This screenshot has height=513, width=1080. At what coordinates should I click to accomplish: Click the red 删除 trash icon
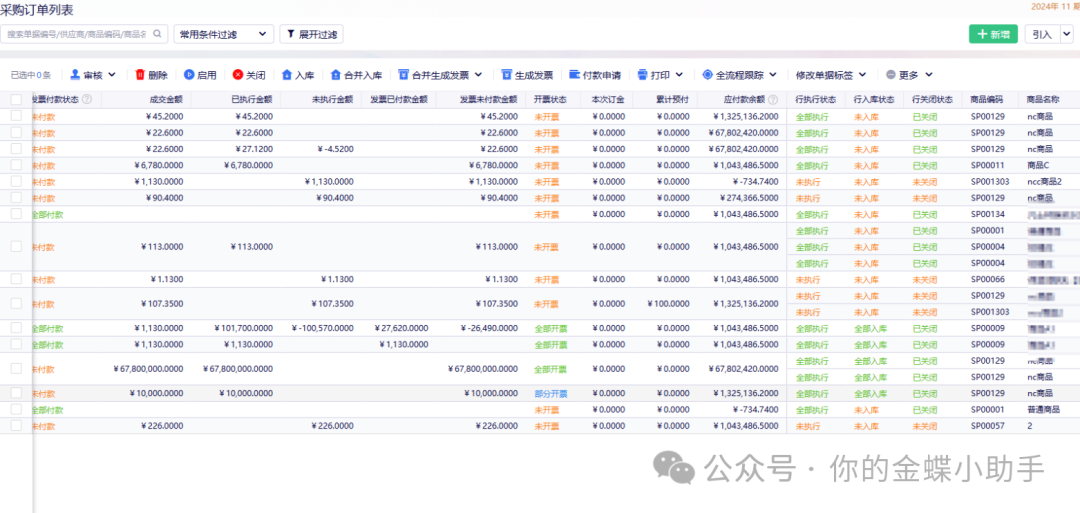(140, 75)
